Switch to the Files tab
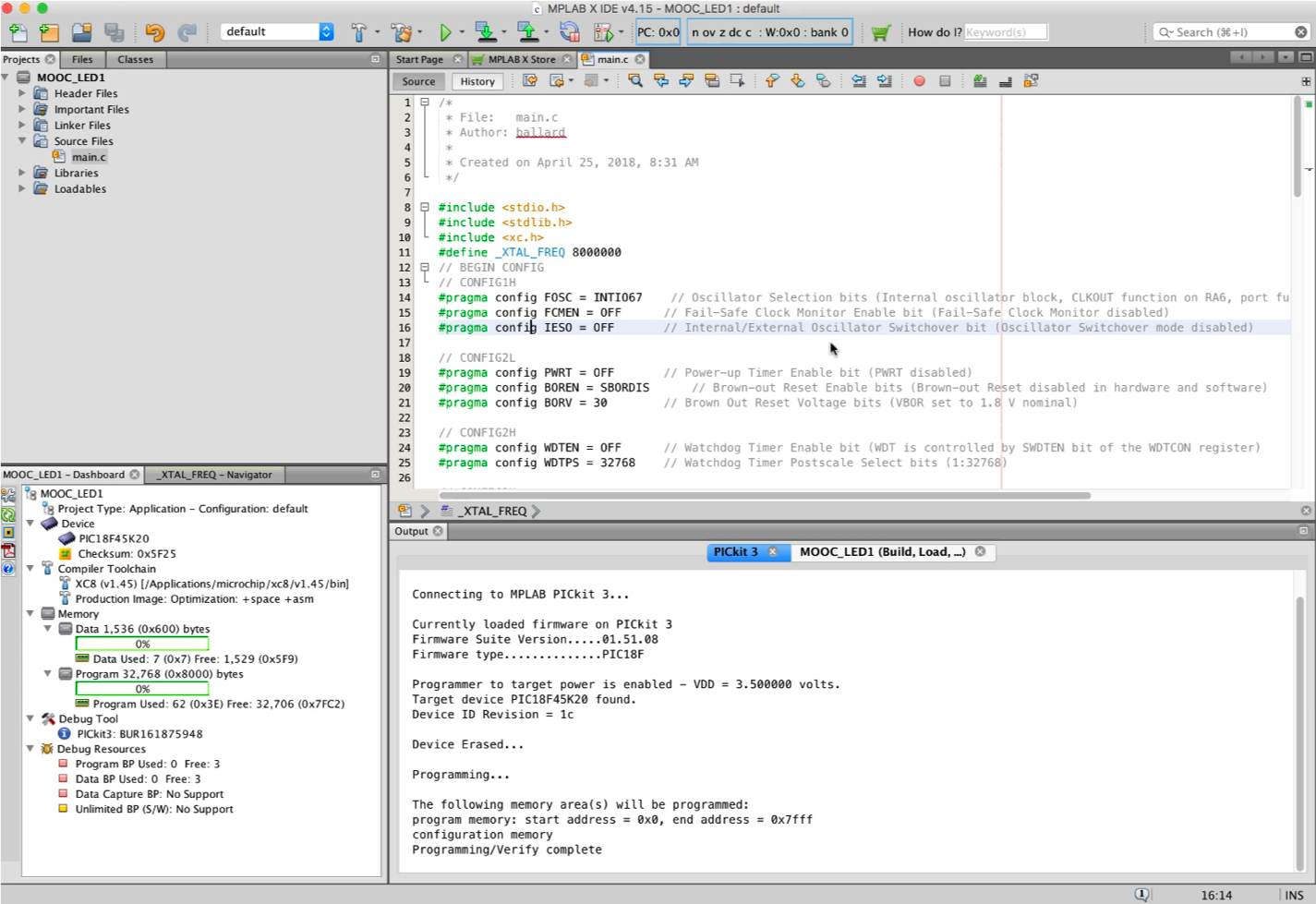Screen dimensions: 1316x904 click(82, 59)
